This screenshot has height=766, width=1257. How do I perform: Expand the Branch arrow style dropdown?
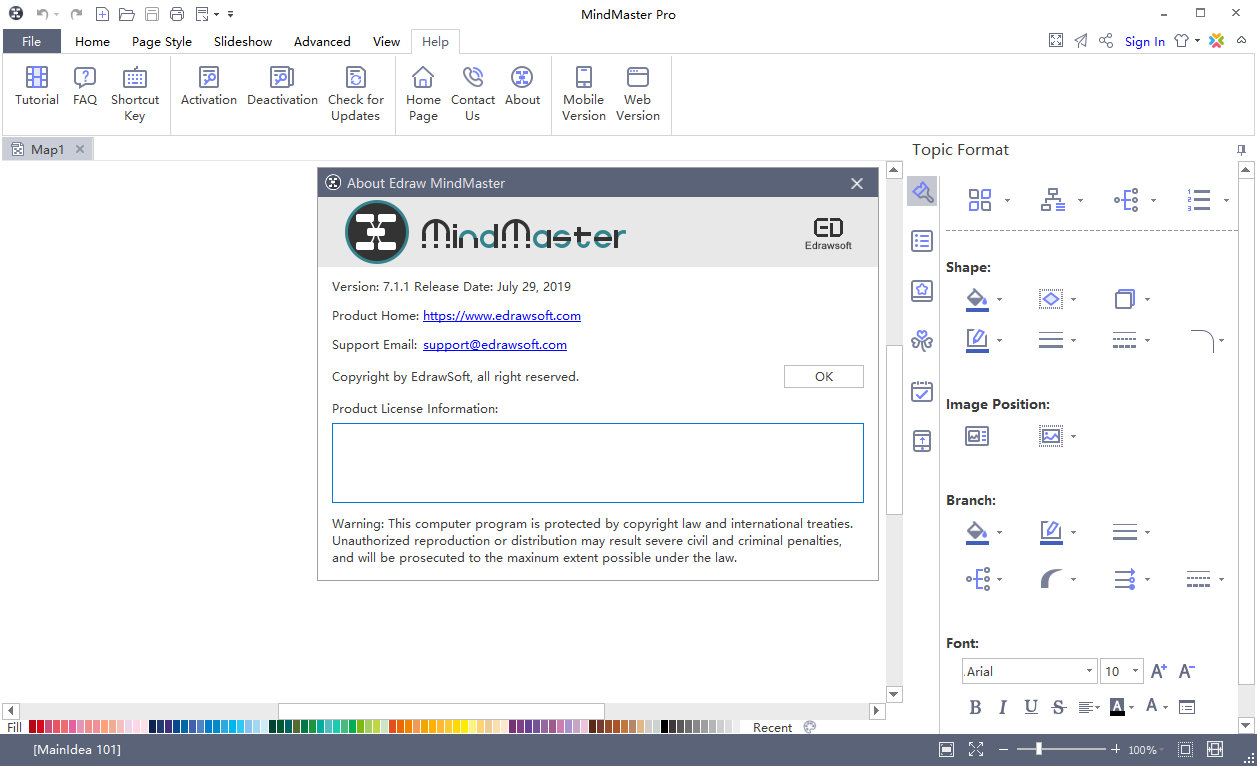pyautogui.click(x=1147, y=579)
